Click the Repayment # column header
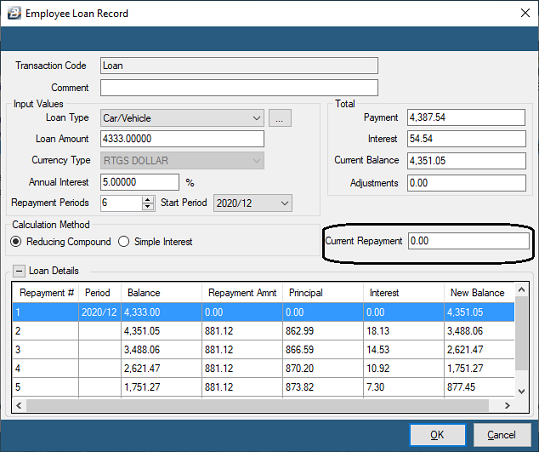 (45, 293)
